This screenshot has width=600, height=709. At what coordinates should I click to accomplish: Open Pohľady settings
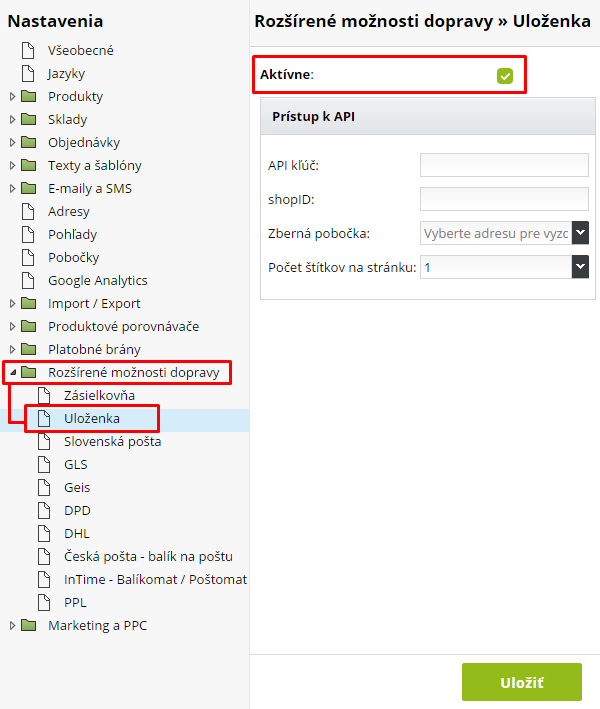tap(72, 234)
